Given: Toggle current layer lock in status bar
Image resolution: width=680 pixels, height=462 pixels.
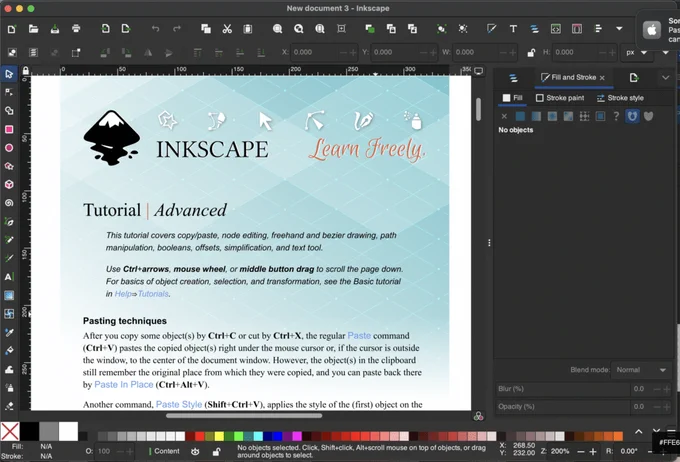Looking at the screenshot, I should pyautogui.click(x=216, y=452).
